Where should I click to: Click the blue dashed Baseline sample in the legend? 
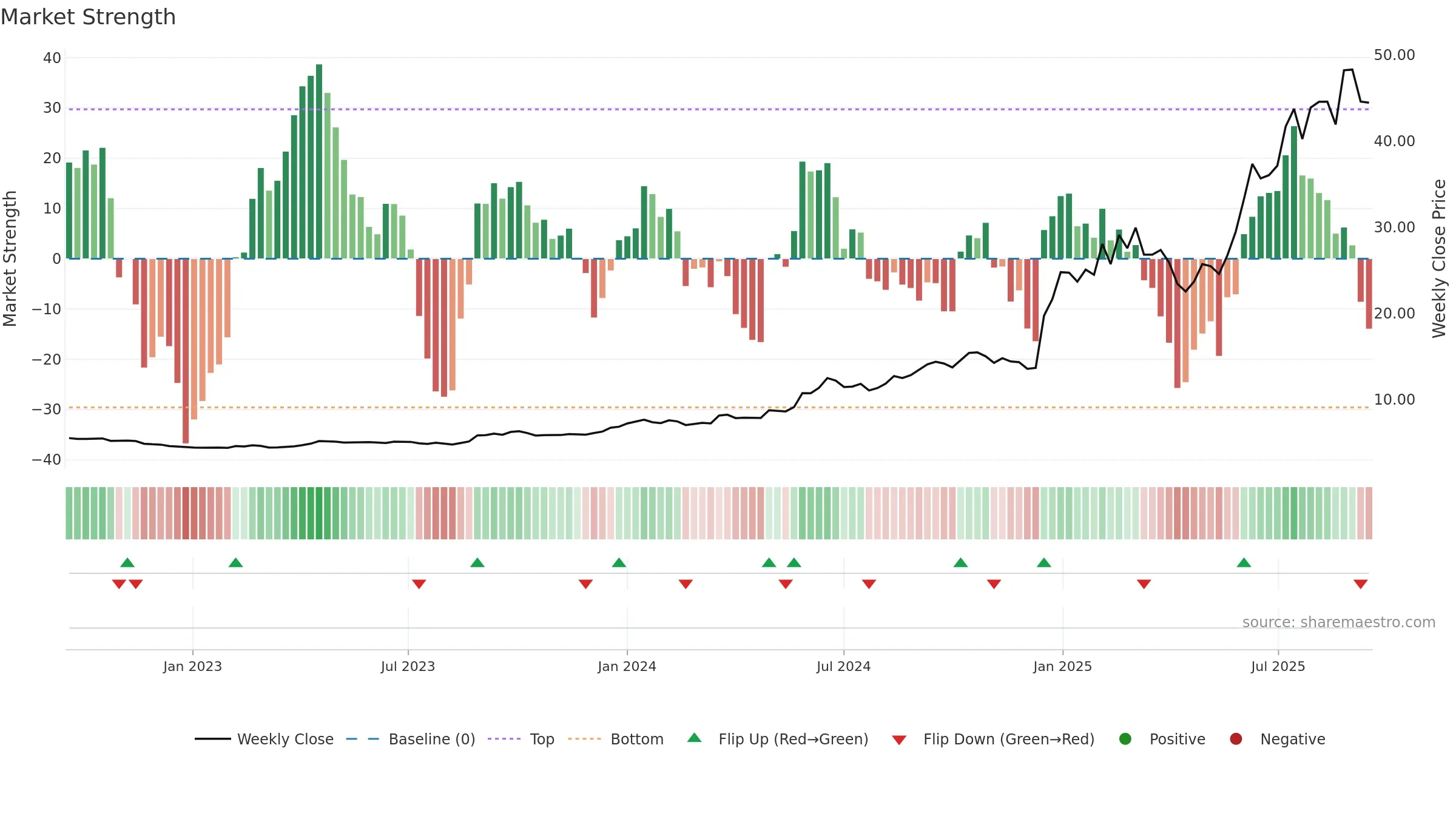[x=363, y=739]
